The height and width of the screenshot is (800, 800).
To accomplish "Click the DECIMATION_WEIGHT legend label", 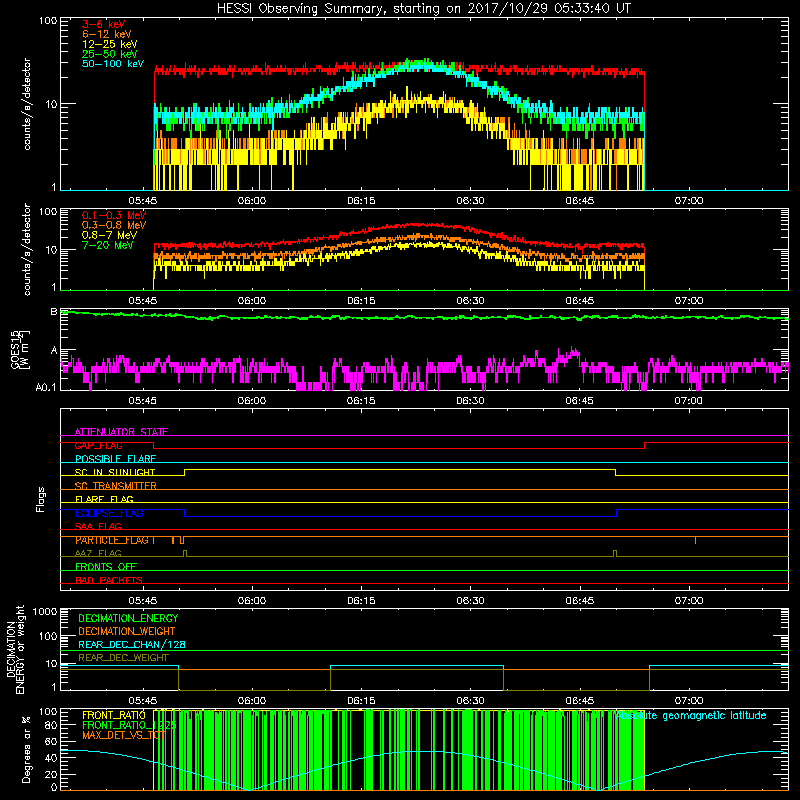I will 127,631.
